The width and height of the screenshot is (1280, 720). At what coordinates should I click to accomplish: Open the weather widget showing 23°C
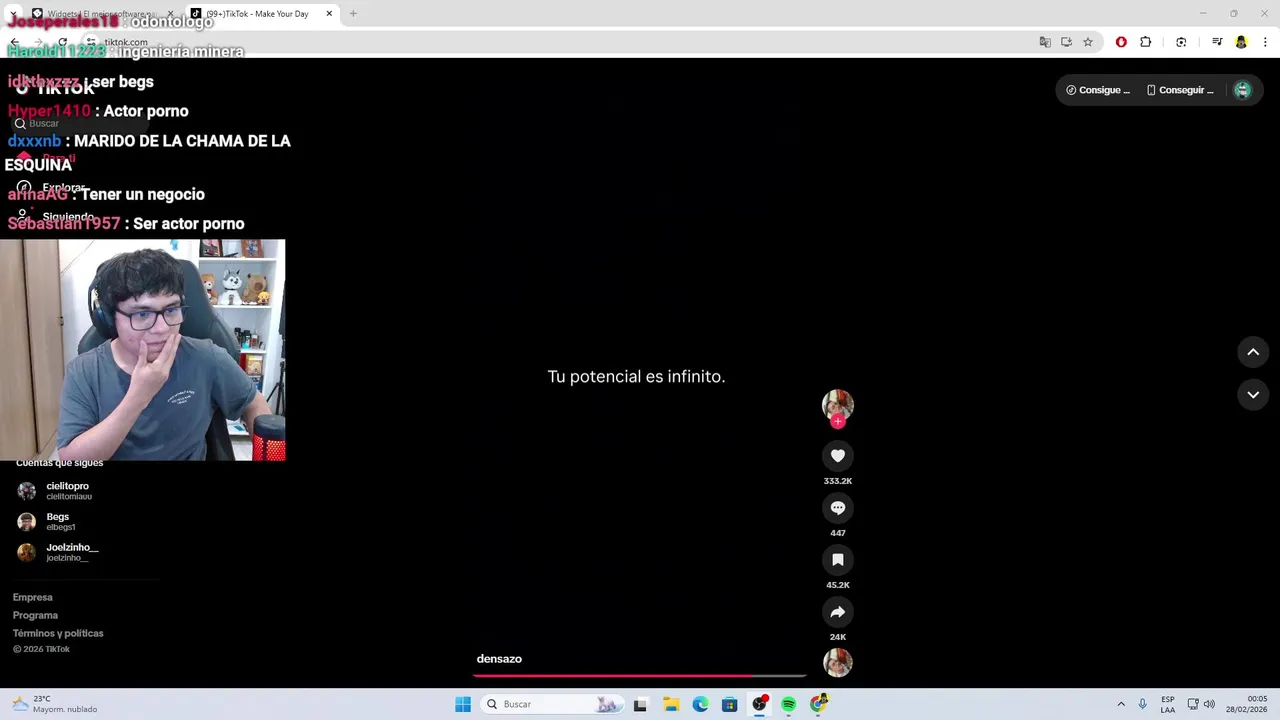[x=55, y=704]
